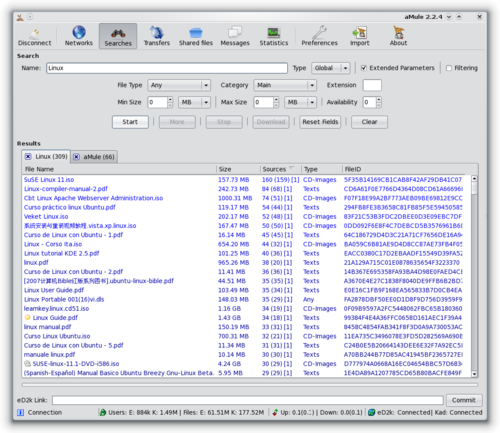This screenshot has height=433, width=500.
Task: Click the Reset Fields button
Action: pyautogui.click(x=320, y=122)
